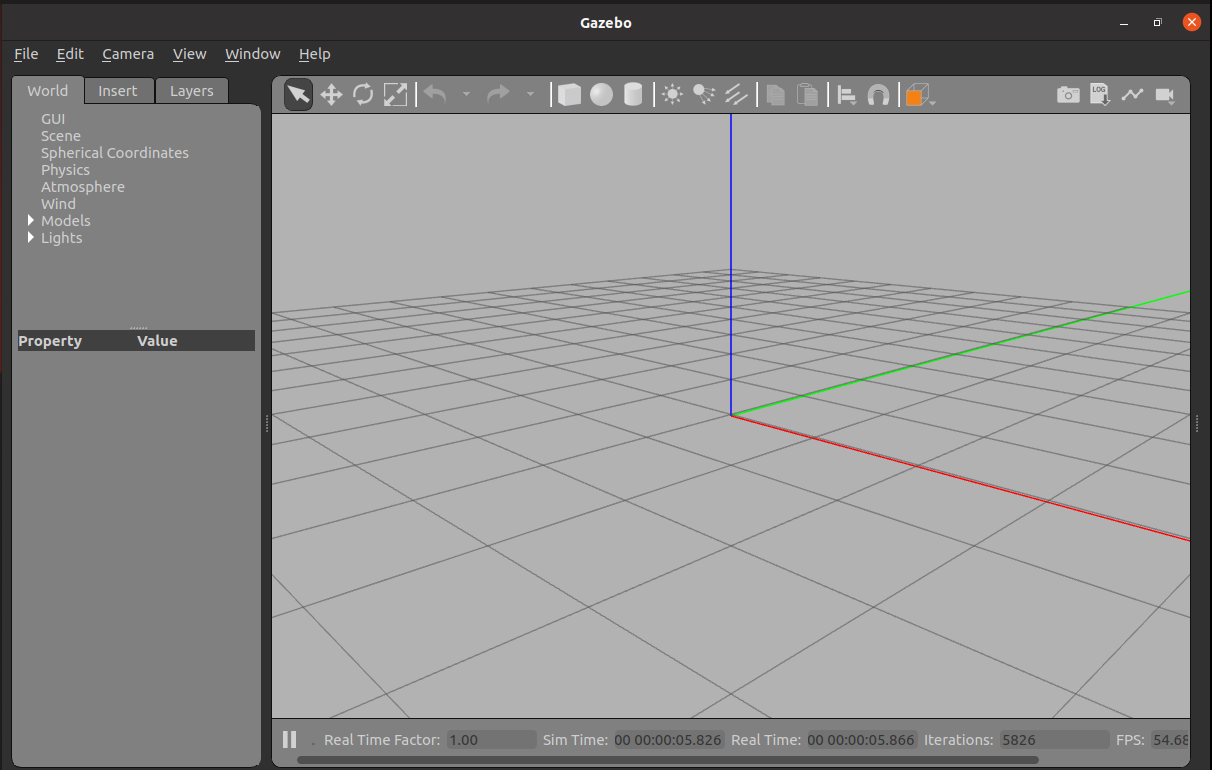The image size is (1212, 770).
Task: Click the right edge splitter handle
Action: pyautogui.click(x=1196, y=424)
